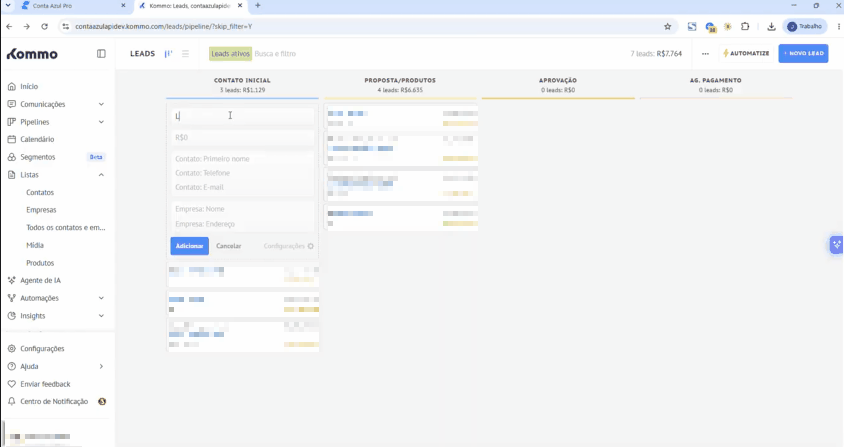Click the AUTOMATIZE button

(x=746, y=53)
